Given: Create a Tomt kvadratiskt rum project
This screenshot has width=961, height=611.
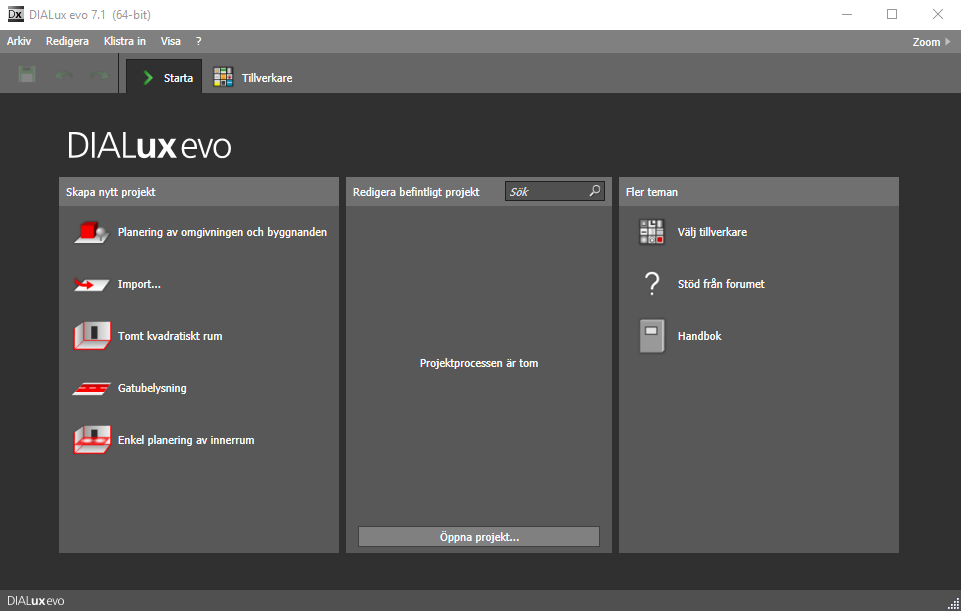Looking at the screenshot, I should click(170, 336).
